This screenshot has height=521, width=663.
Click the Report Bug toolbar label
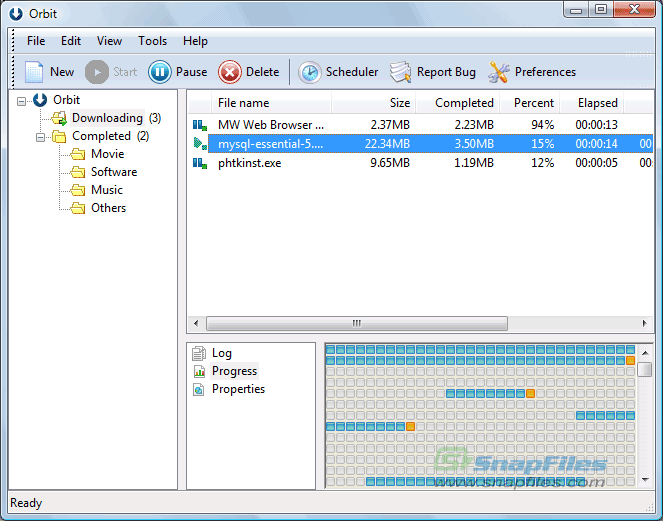[446, 72]
